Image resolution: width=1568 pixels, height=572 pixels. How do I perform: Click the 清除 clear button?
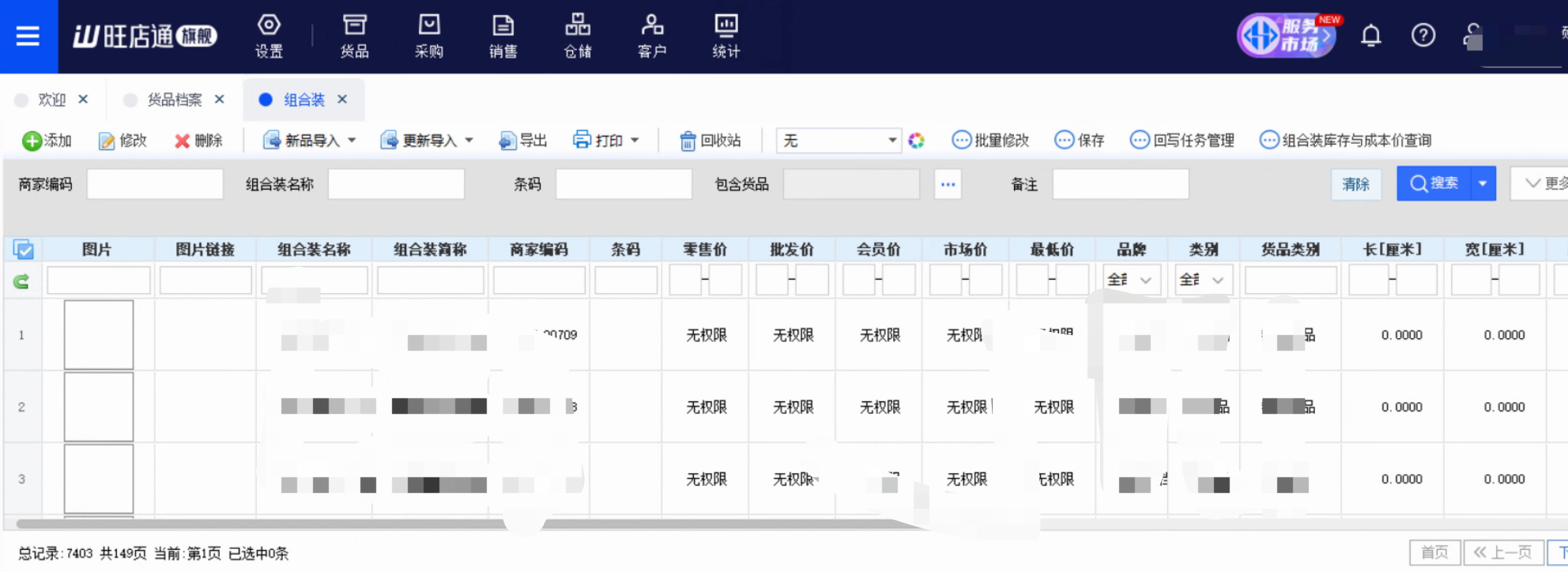click(1355, 184)
